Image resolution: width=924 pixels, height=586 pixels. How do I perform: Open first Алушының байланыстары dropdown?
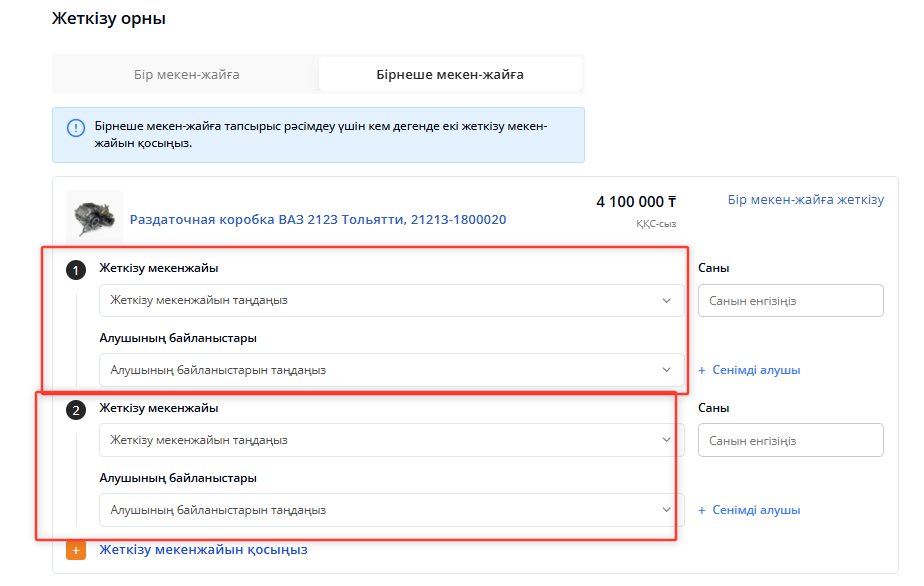click(x=390, y=370)
